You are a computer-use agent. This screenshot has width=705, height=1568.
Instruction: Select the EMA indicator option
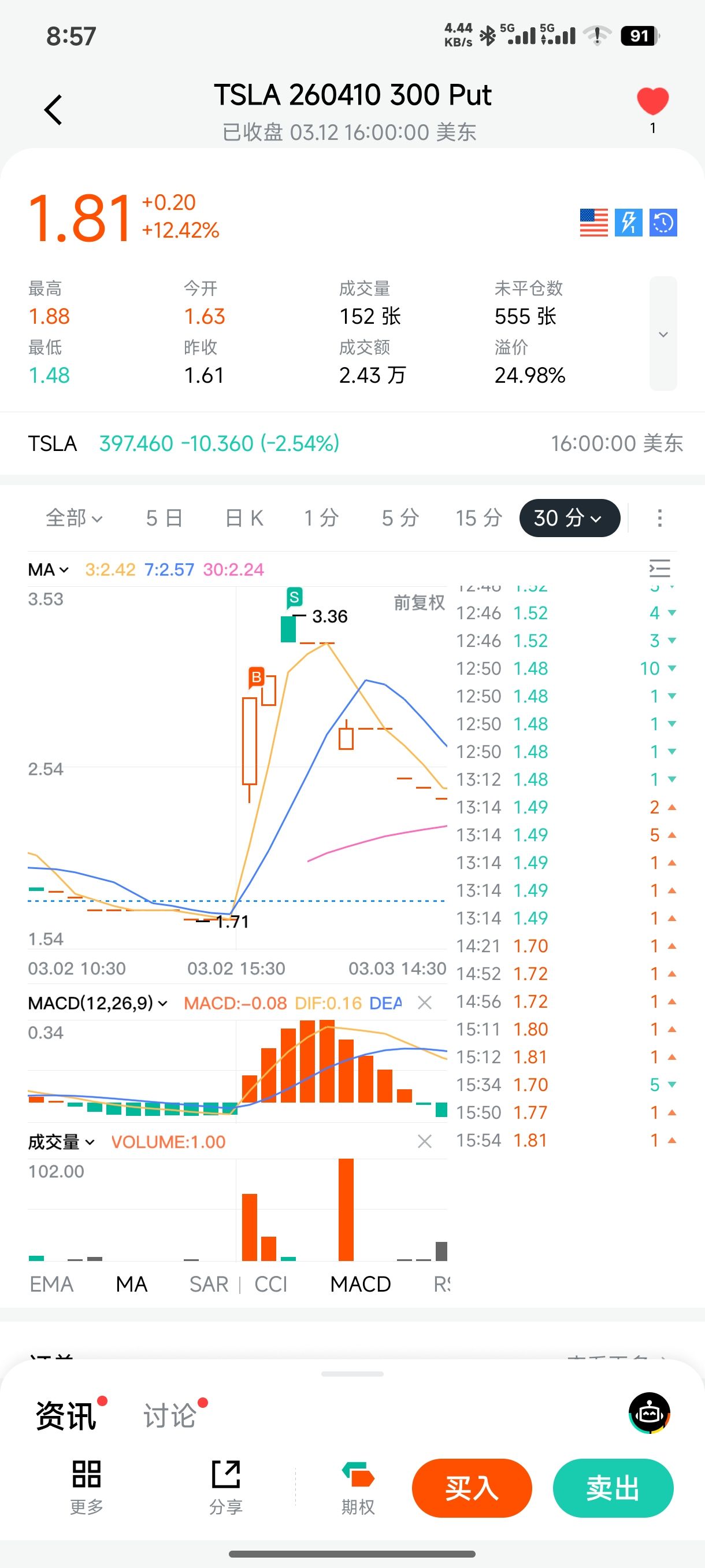[x=51, y=1284]
